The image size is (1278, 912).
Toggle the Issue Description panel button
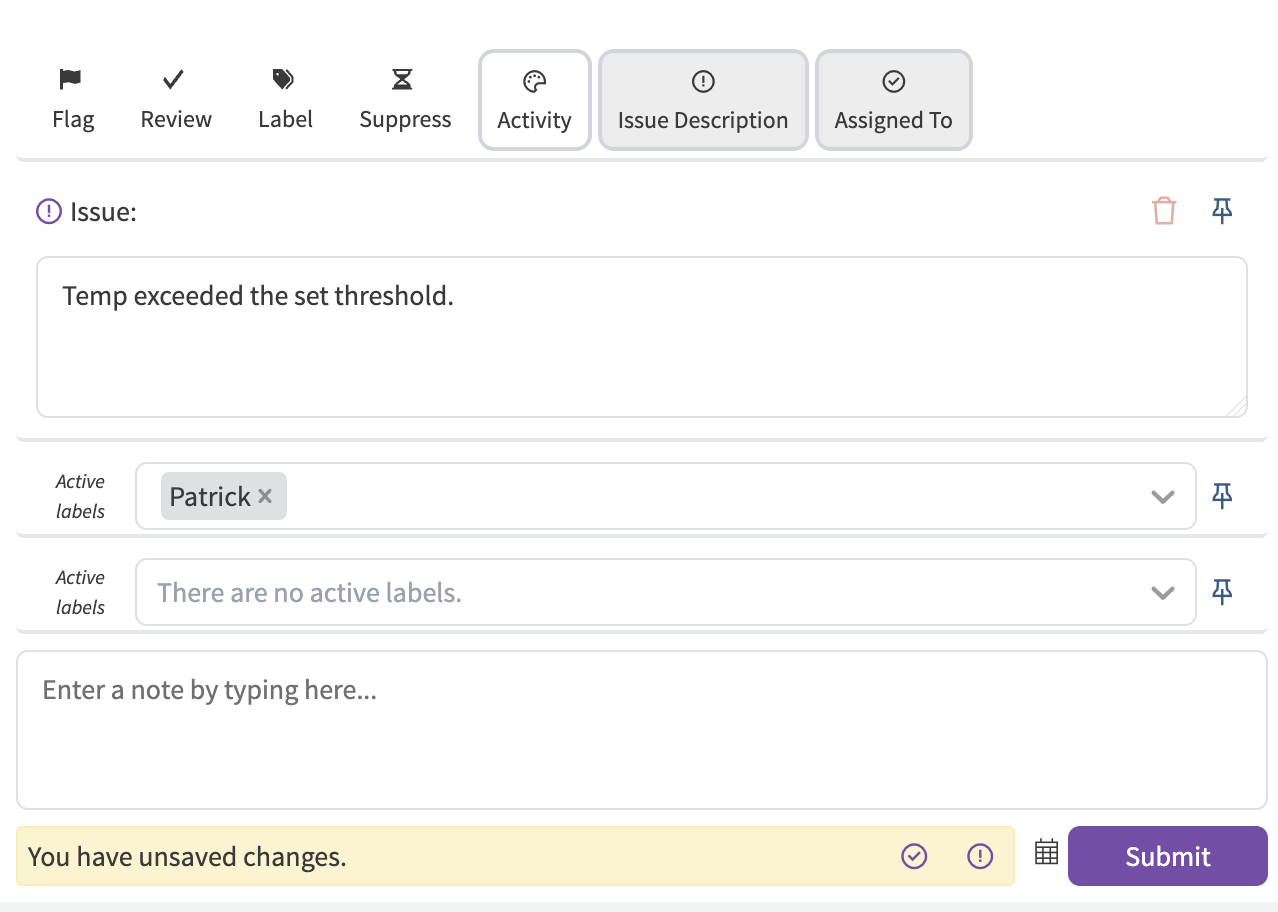(703, 100)
